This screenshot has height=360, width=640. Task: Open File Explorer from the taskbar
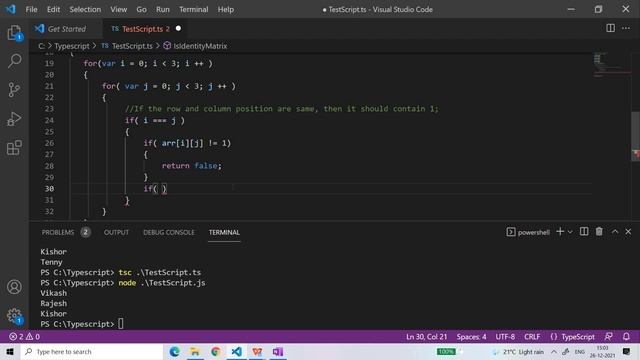pos(195,351)
